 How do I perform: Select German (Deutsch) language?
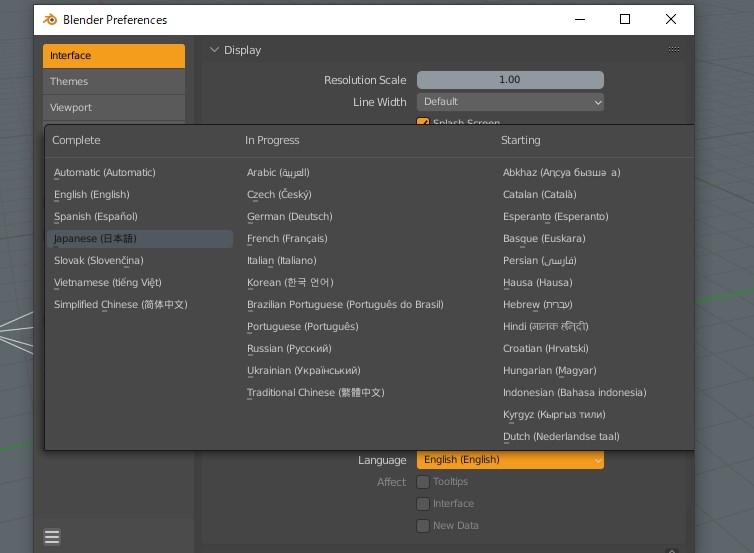289,217
